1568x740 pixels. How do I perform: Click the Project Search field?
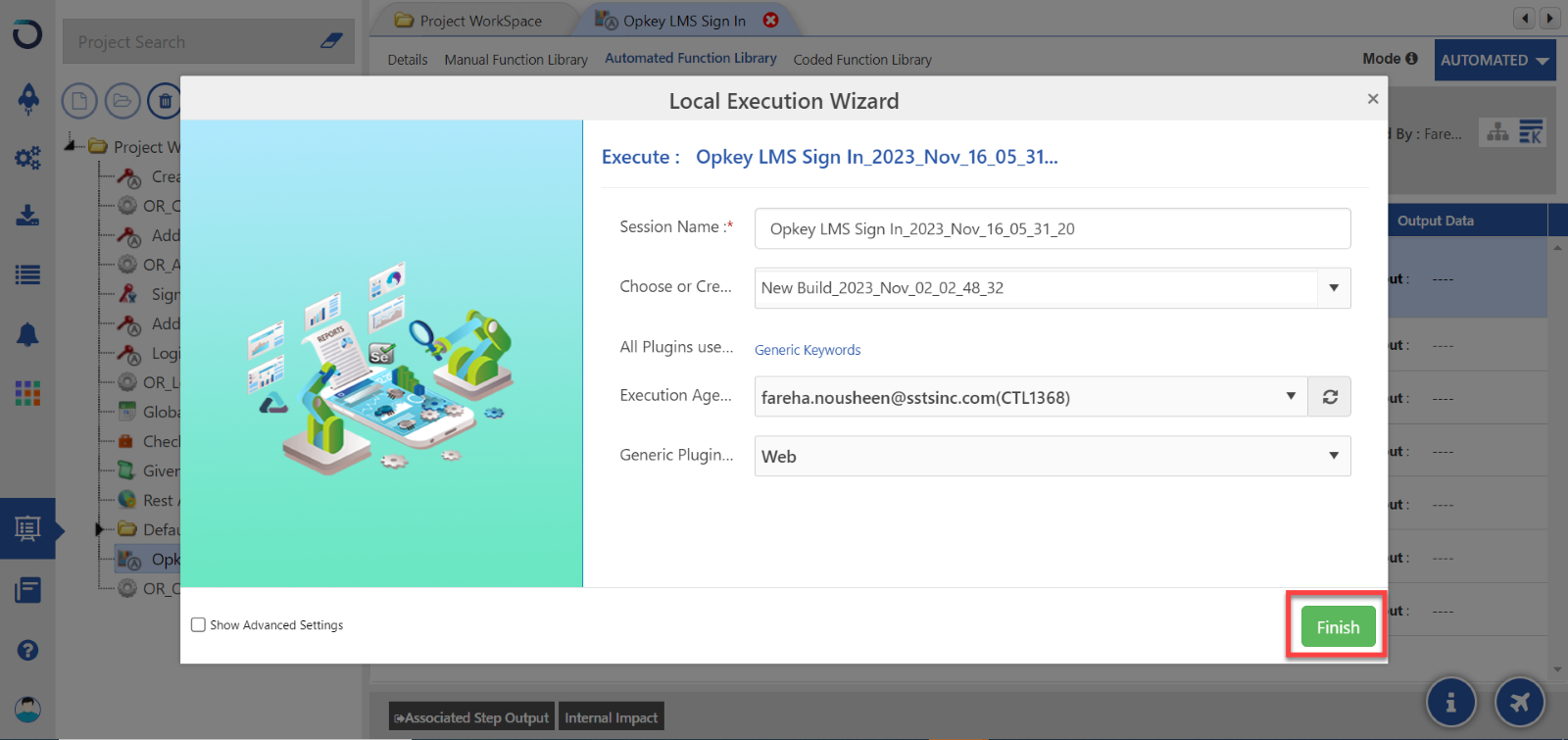[191, 42]
